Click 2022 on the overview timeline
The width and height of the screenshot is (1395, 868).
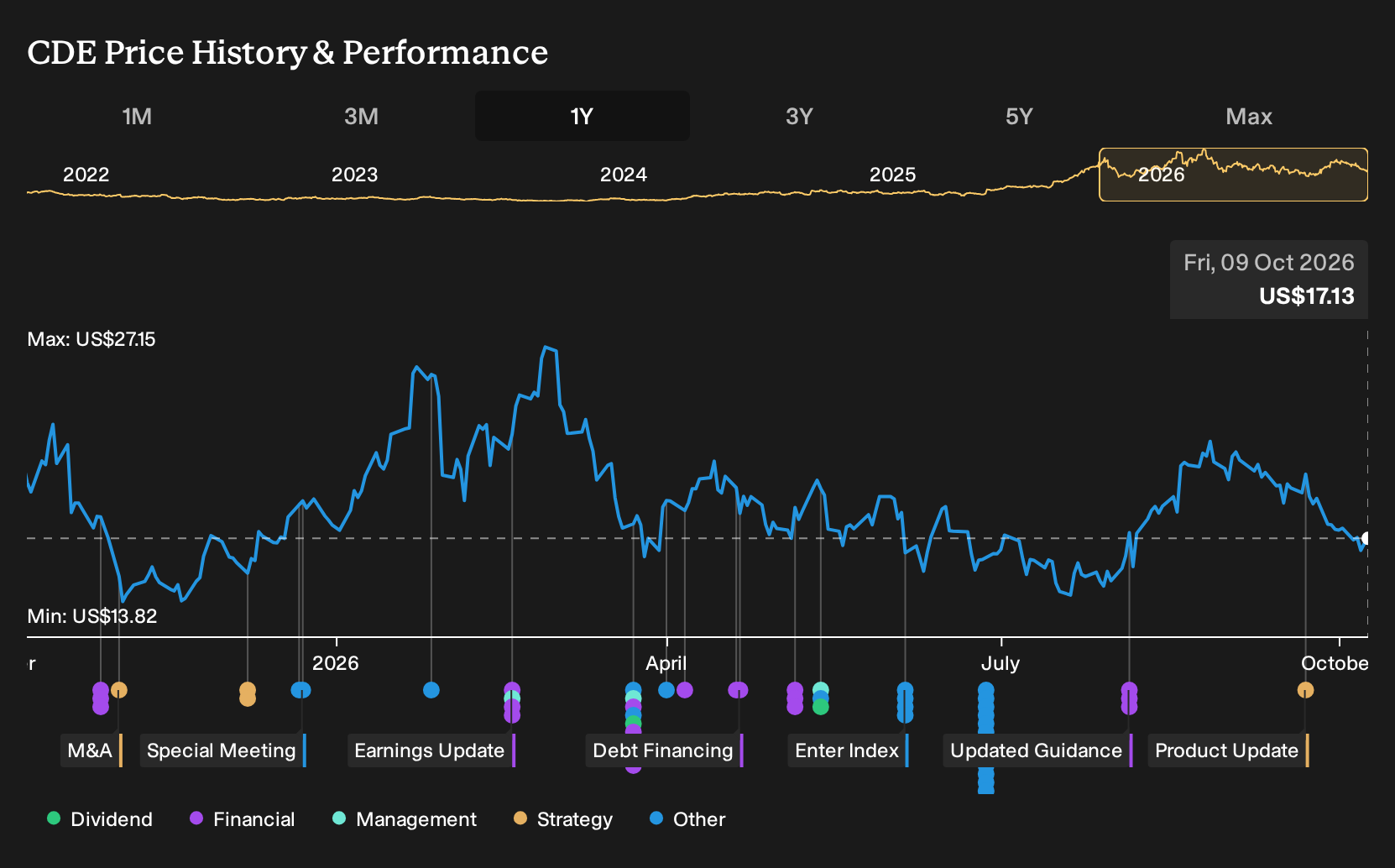pos(86,175)
